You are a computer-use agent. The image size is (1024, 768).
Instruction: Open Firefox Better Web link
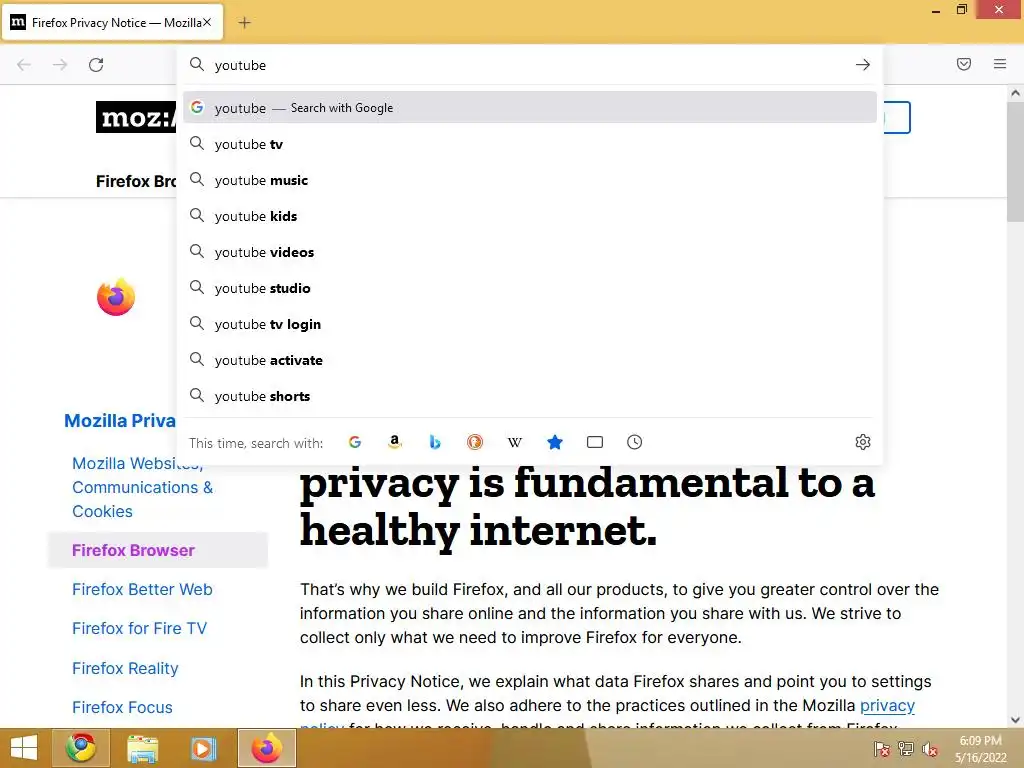pos(142,589)
